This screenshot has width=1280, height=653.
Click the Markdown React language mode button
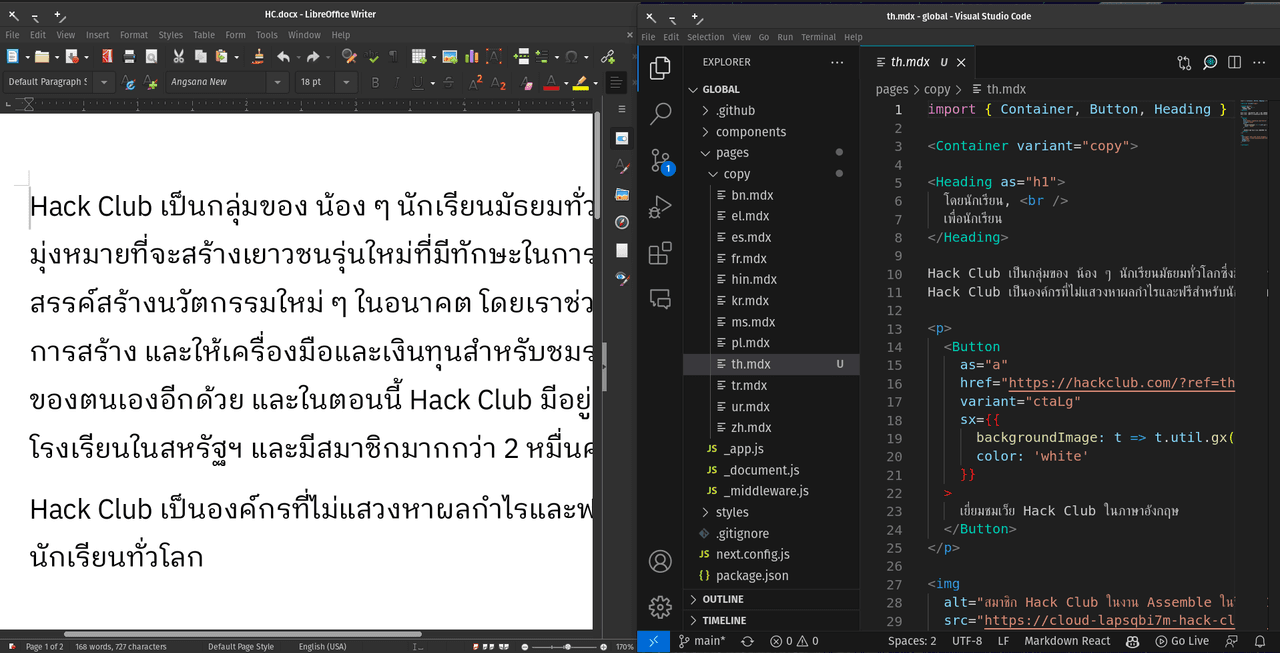tap(1068, 641)
